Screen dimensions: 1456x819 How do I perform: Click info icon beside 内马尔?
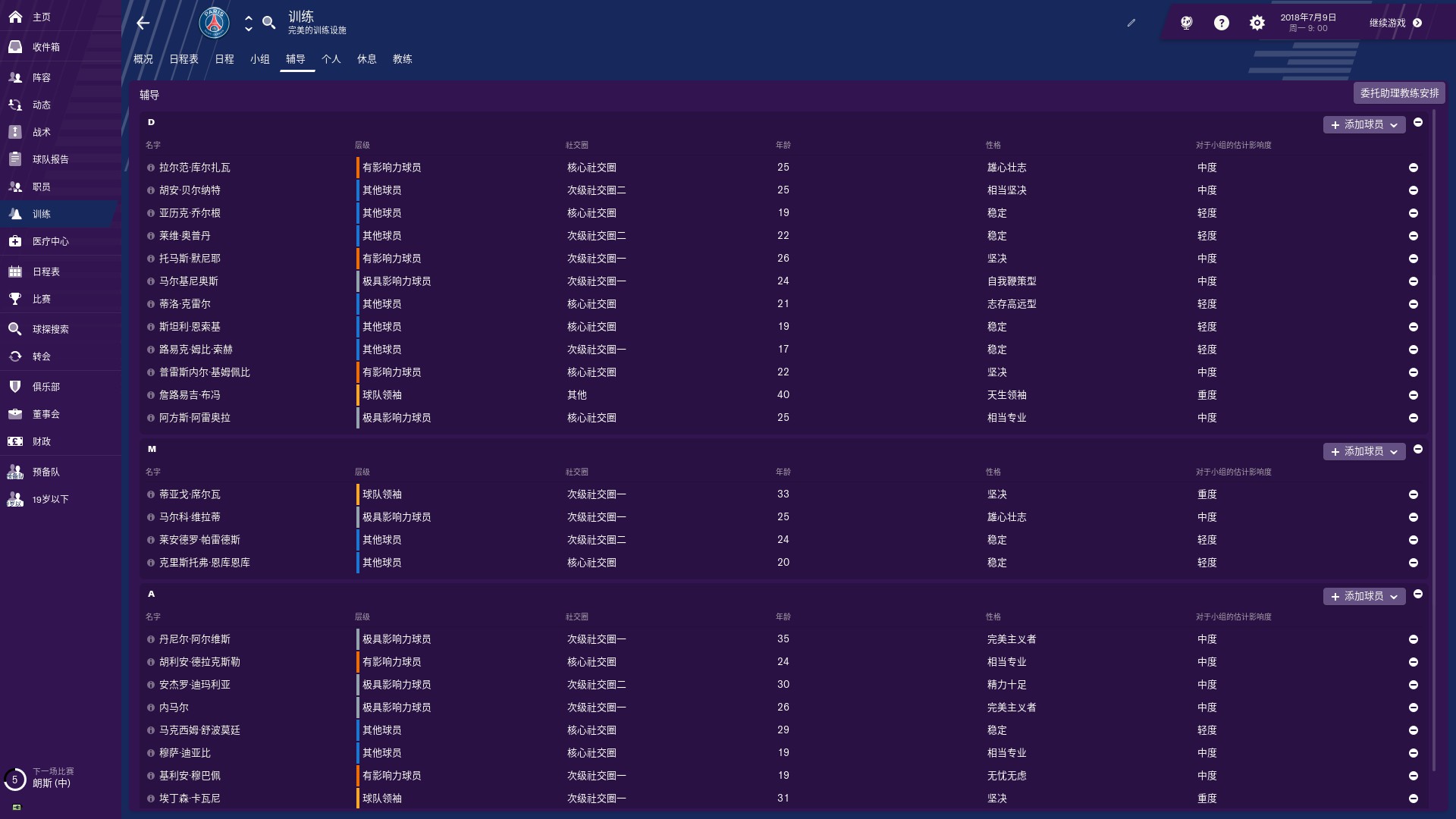click(x=151, y=708)
